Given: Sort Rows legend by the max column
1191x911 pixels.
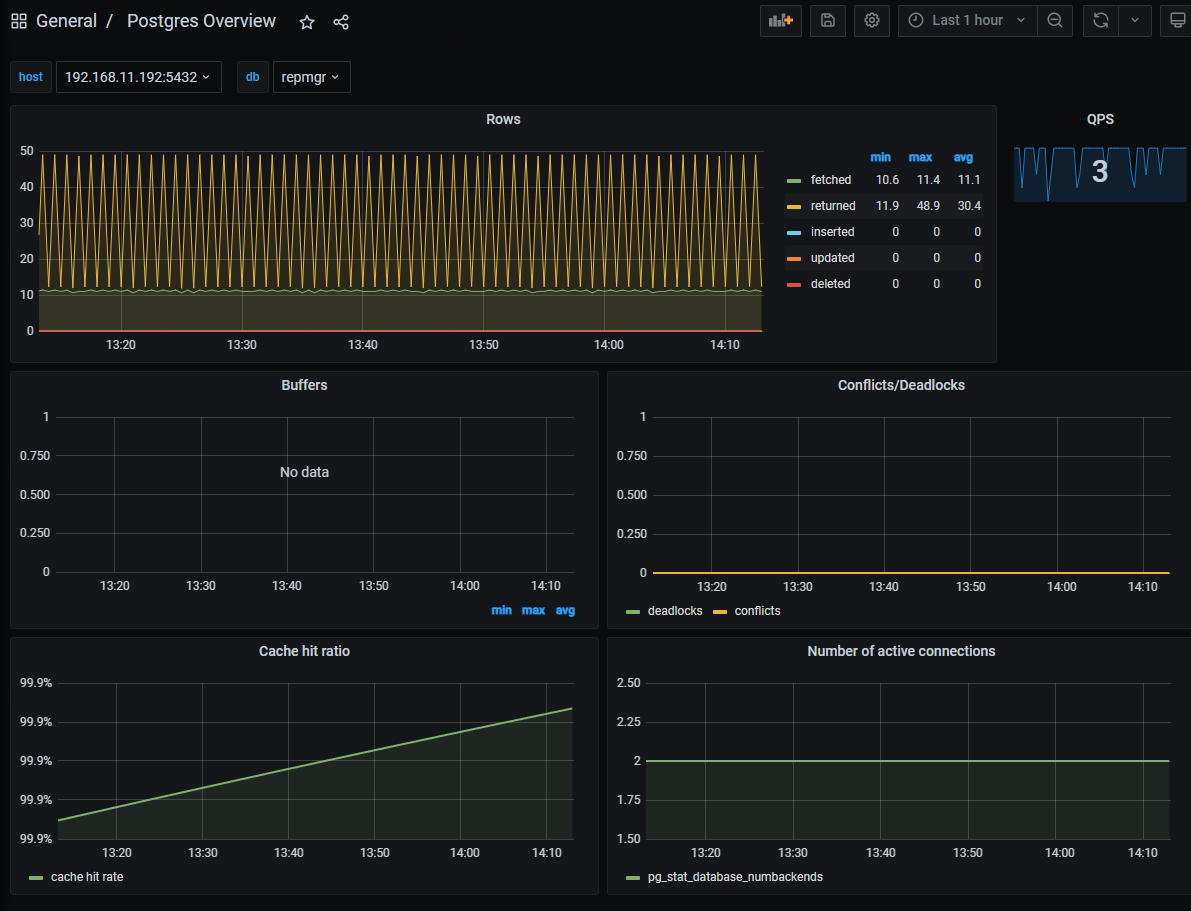Looking at the screenshot, I should coord(920,157).
